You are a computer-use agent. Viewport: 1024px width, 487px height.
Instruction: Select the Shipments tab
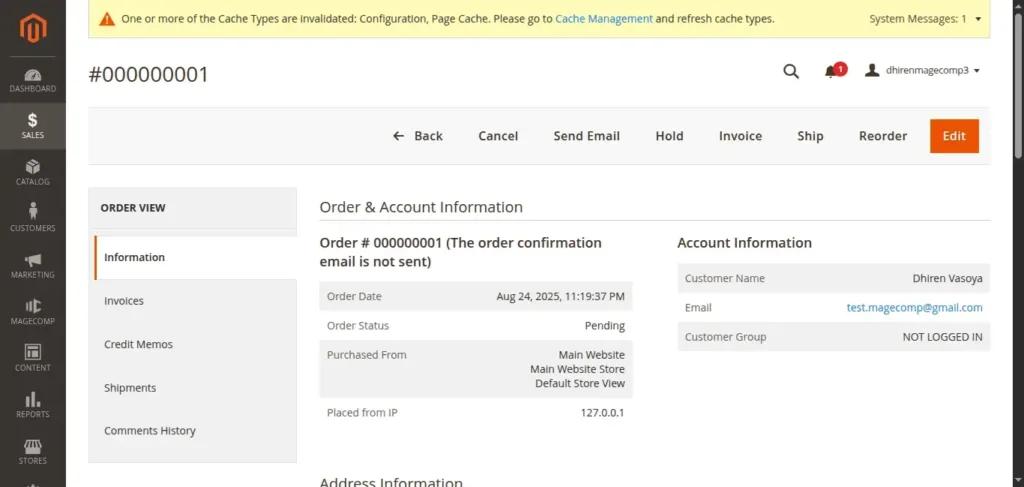tap(130, 388)
